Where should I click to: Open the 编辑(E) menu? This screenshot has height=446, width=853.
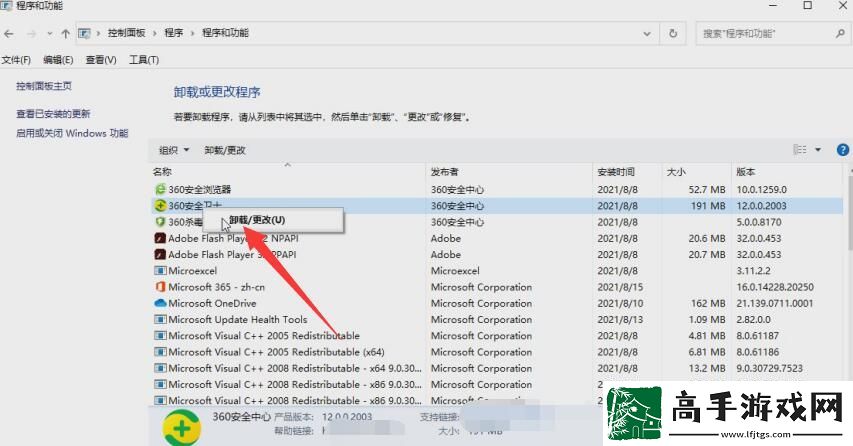[58, 60]
